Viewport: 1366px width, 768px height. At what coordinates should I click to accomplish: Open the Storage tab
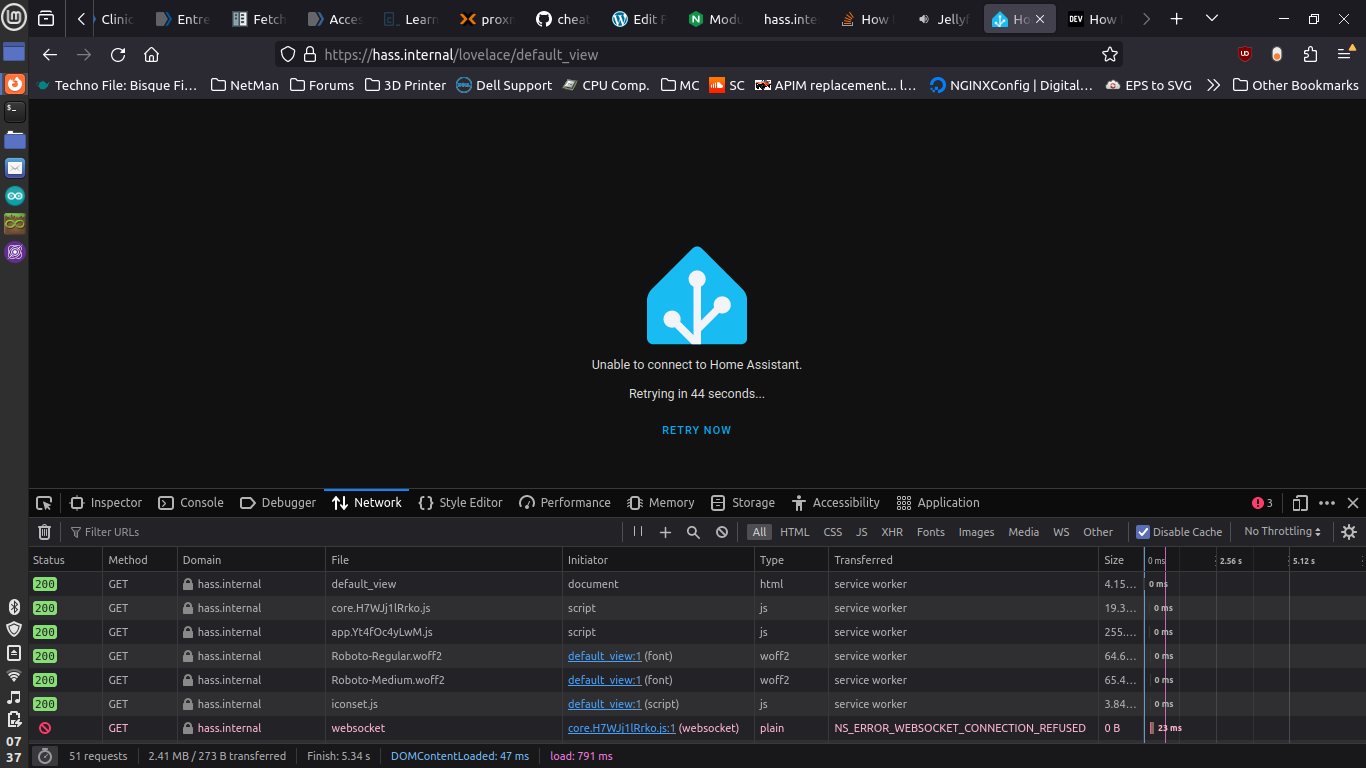tap(743, 503)
